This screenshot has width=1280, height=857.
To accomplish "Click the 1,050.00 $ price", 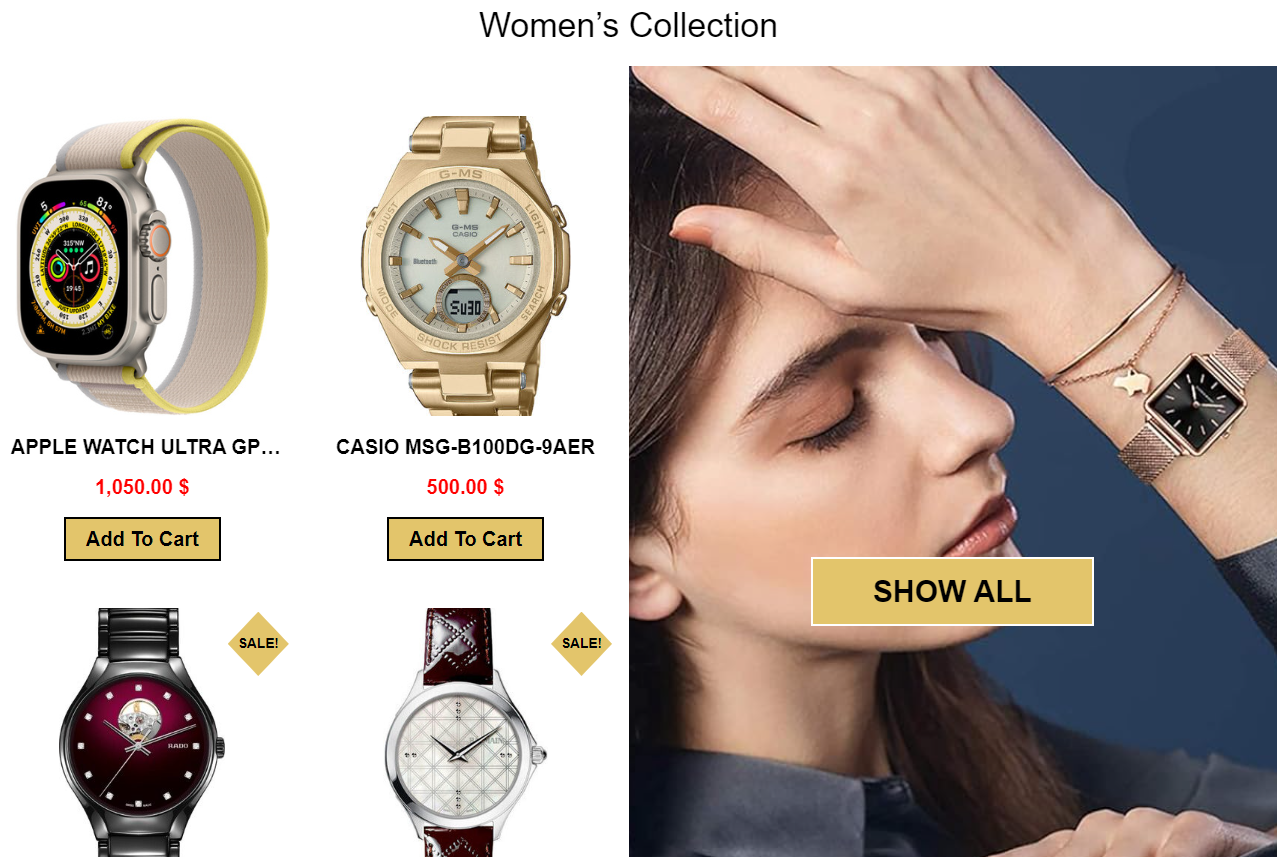I will pyautogui.click(x=142, y=487).
